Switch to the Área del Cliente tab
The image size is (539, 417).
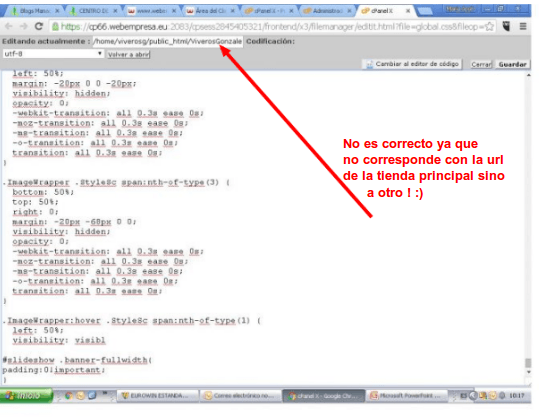(210, 11)
